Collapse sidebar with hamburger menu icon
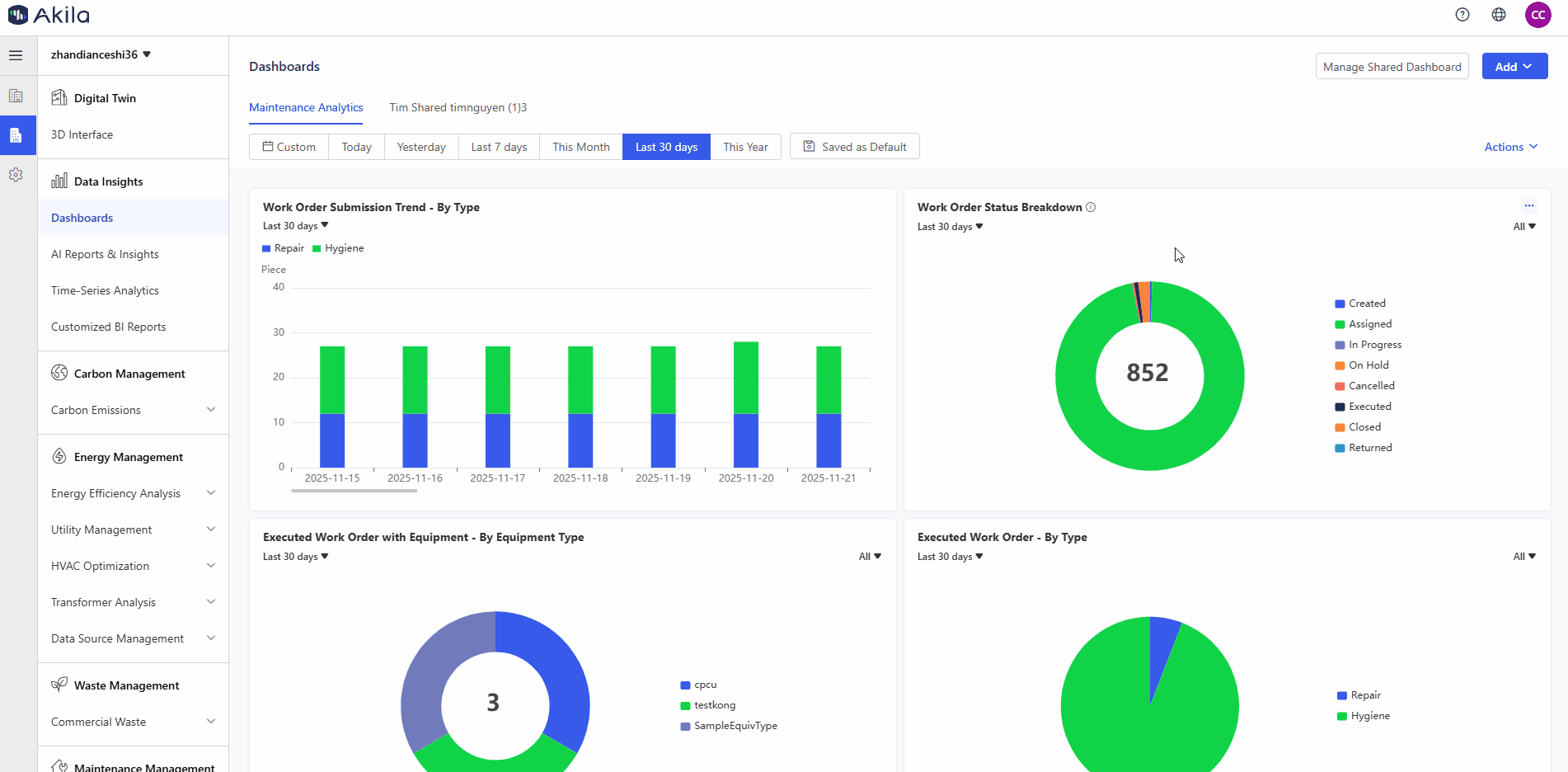Image resolution: width=1568 pixels, height=772 pixels. [16, 55]
